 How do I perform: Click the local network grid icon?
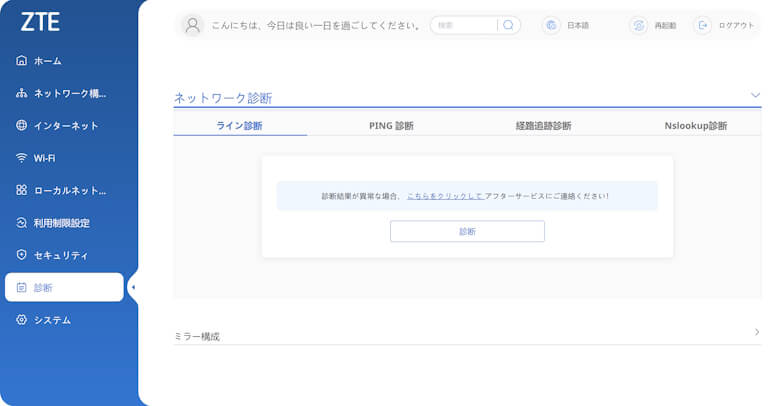pyautogui.click(x=21, y=190)
